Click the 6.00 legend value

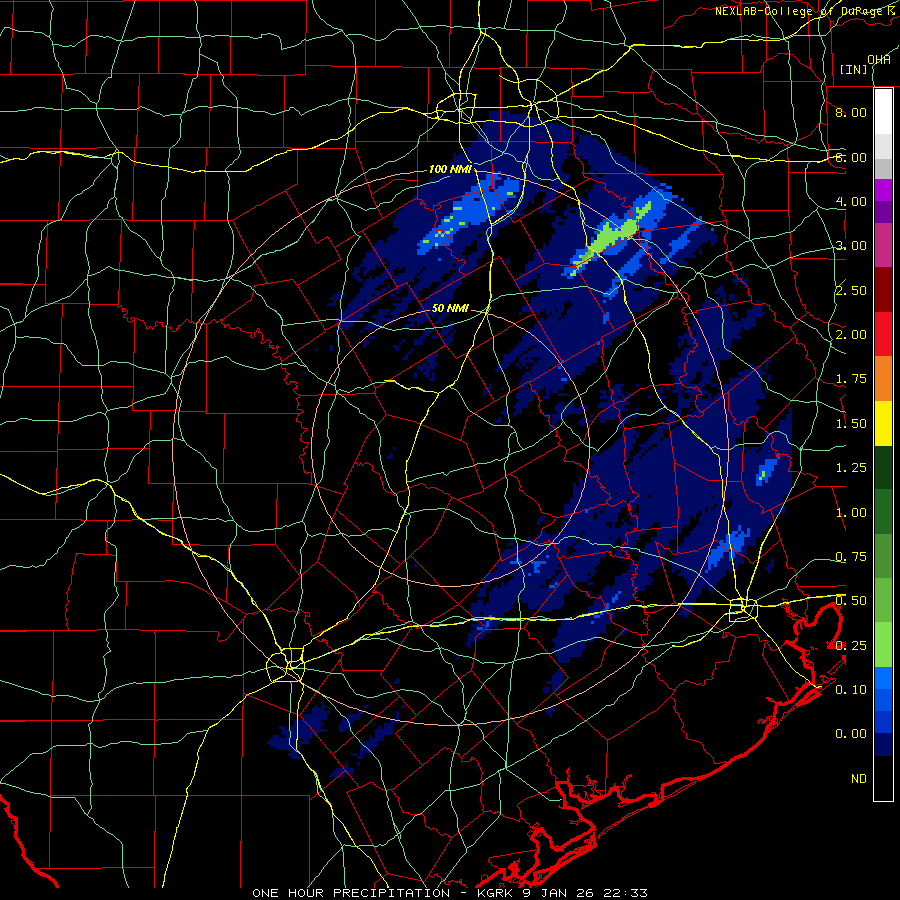tap(851, 157)
